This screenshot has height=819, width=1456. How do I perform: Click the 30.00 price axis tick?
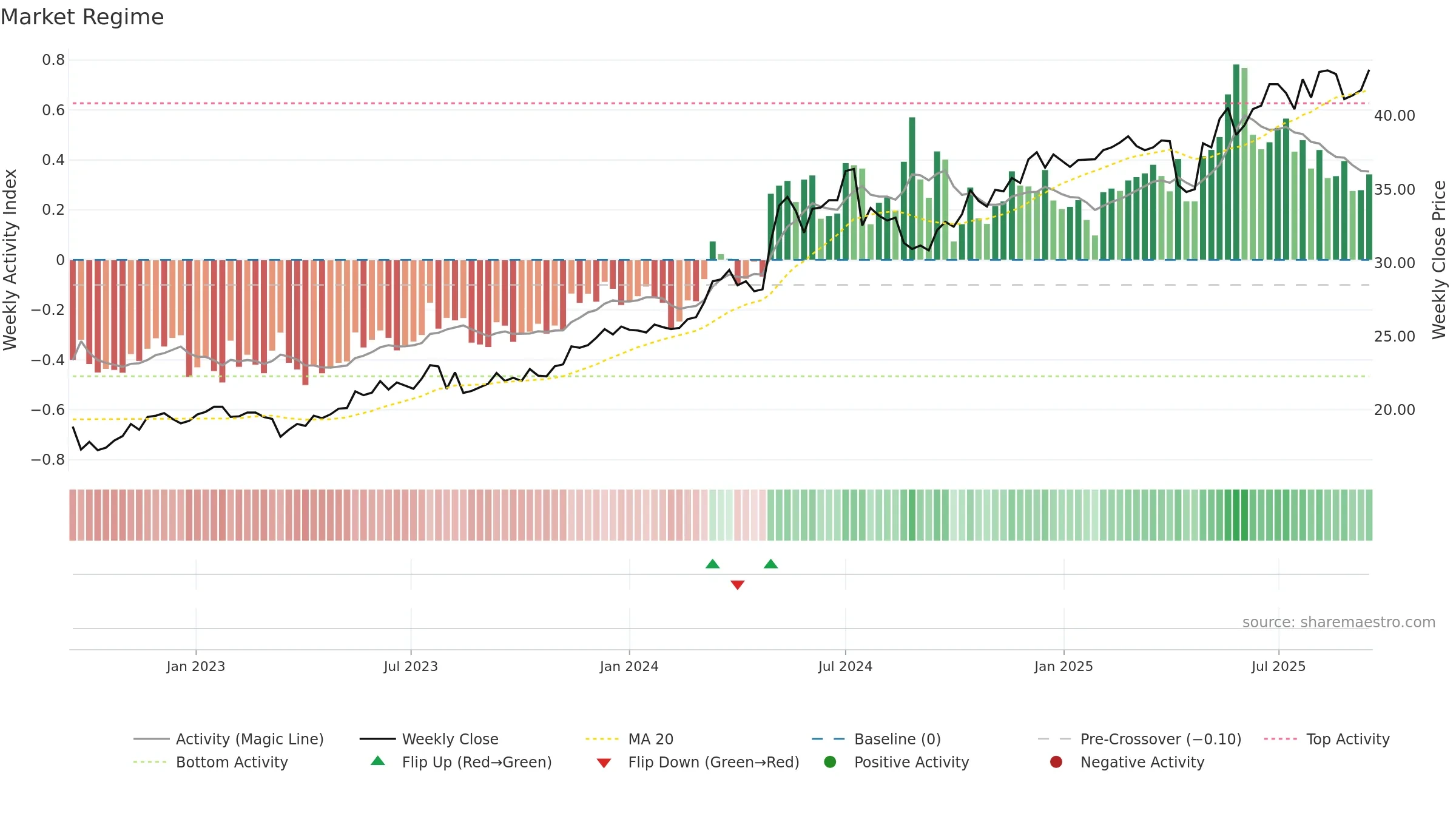pyautogui.click(x=1394, y=263)
